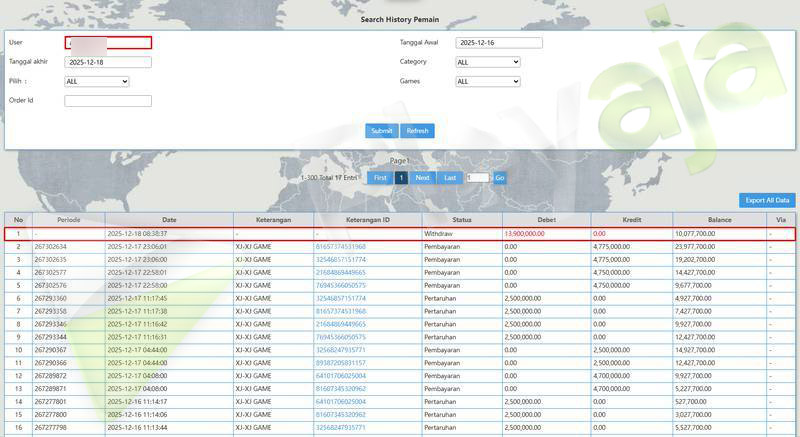This screenshot has height=437, width=800.
Task: Jump to the Last page
Action: click(450, 177)
